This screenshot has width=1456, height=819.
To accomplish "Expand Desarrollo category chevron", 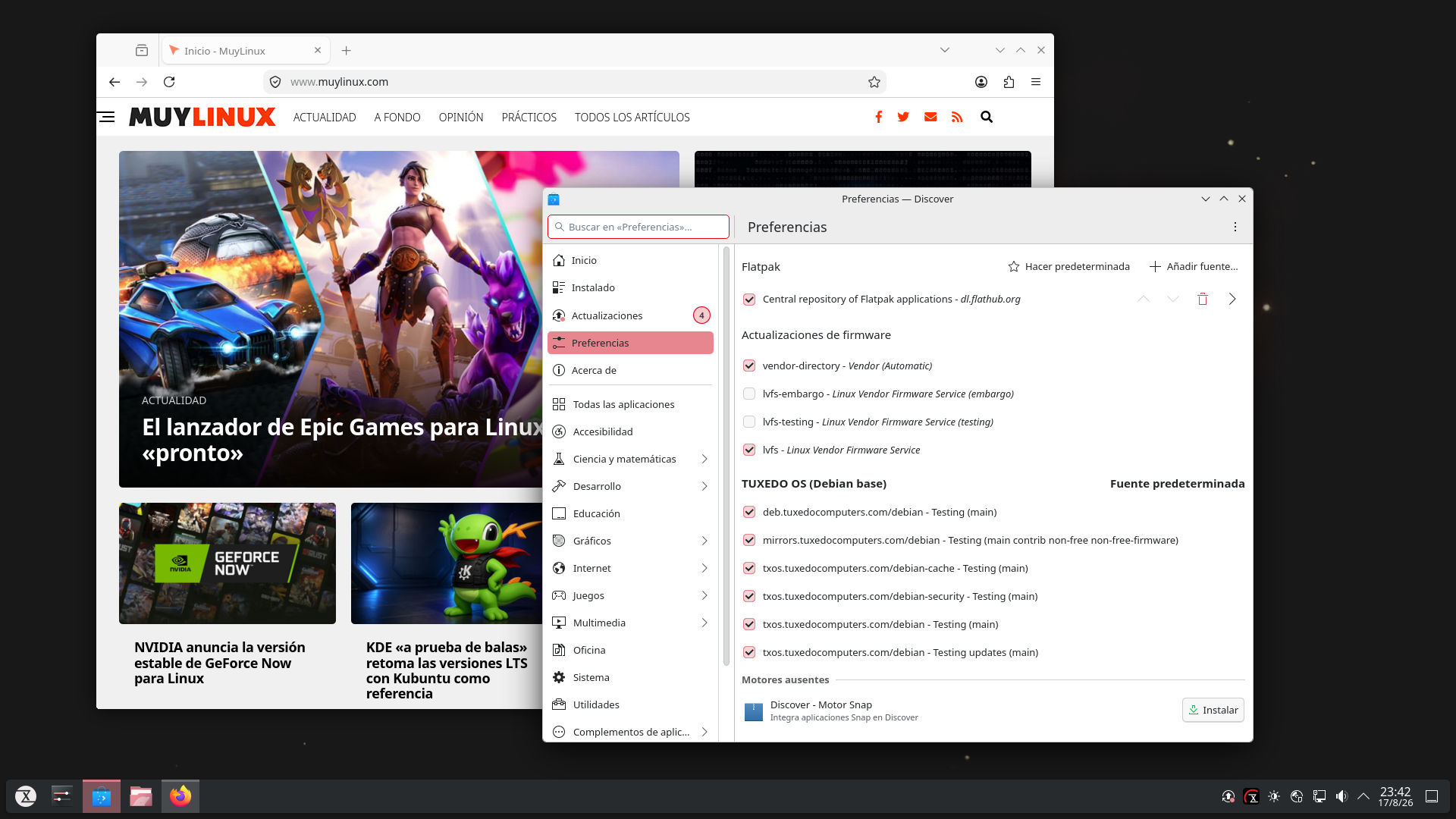I will click(x=704, y=486).
